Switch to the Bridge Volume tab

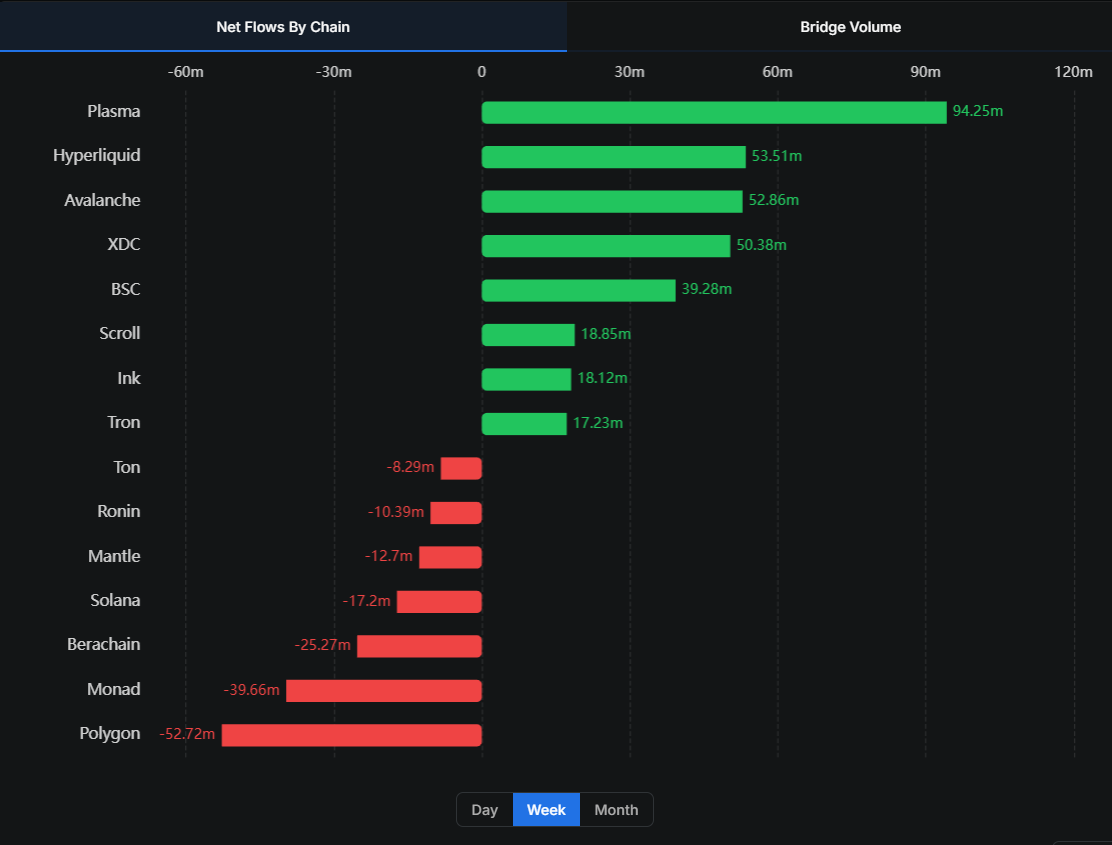tap(850, 27)
